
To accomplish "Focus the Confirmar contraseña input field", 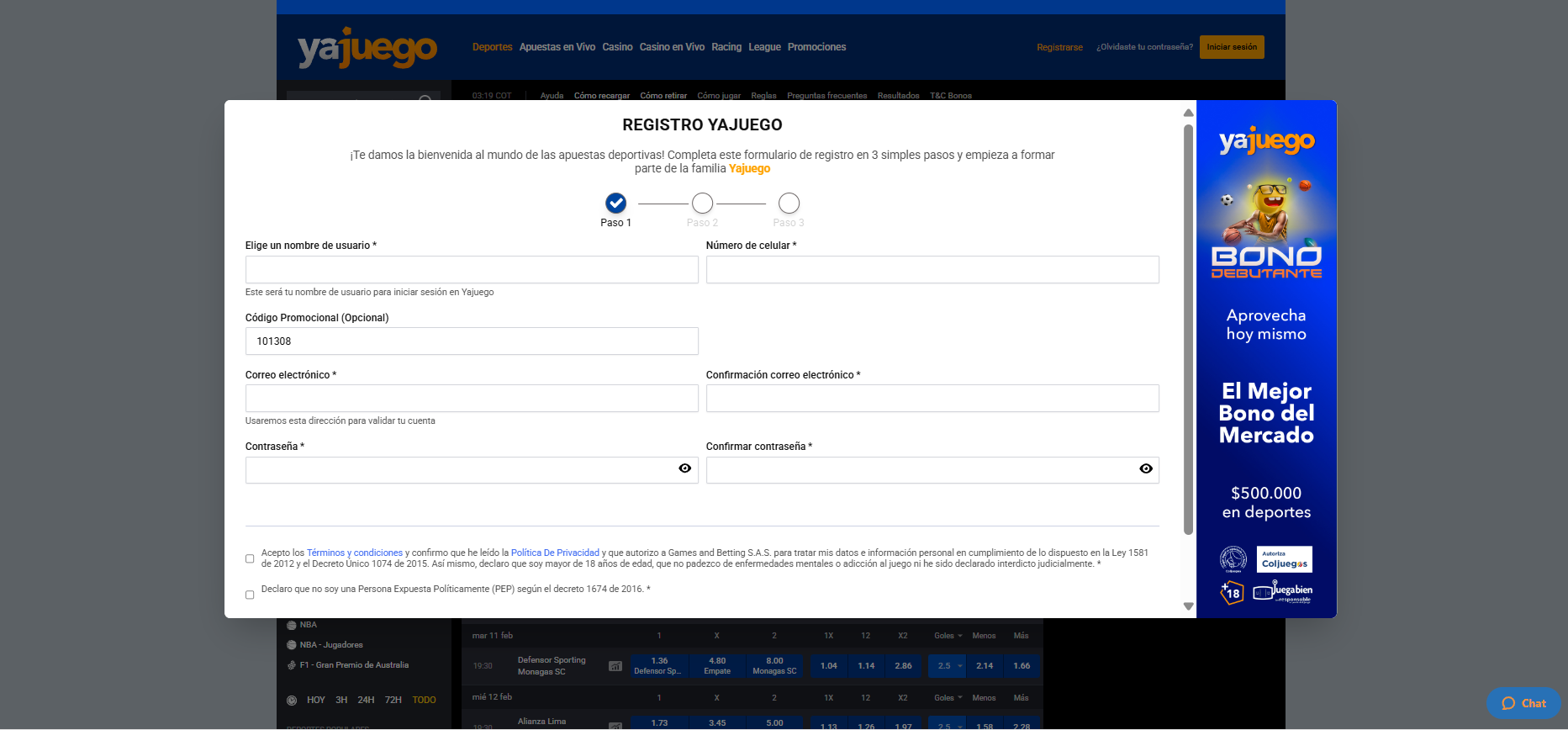I will click(x=932, y=470).
